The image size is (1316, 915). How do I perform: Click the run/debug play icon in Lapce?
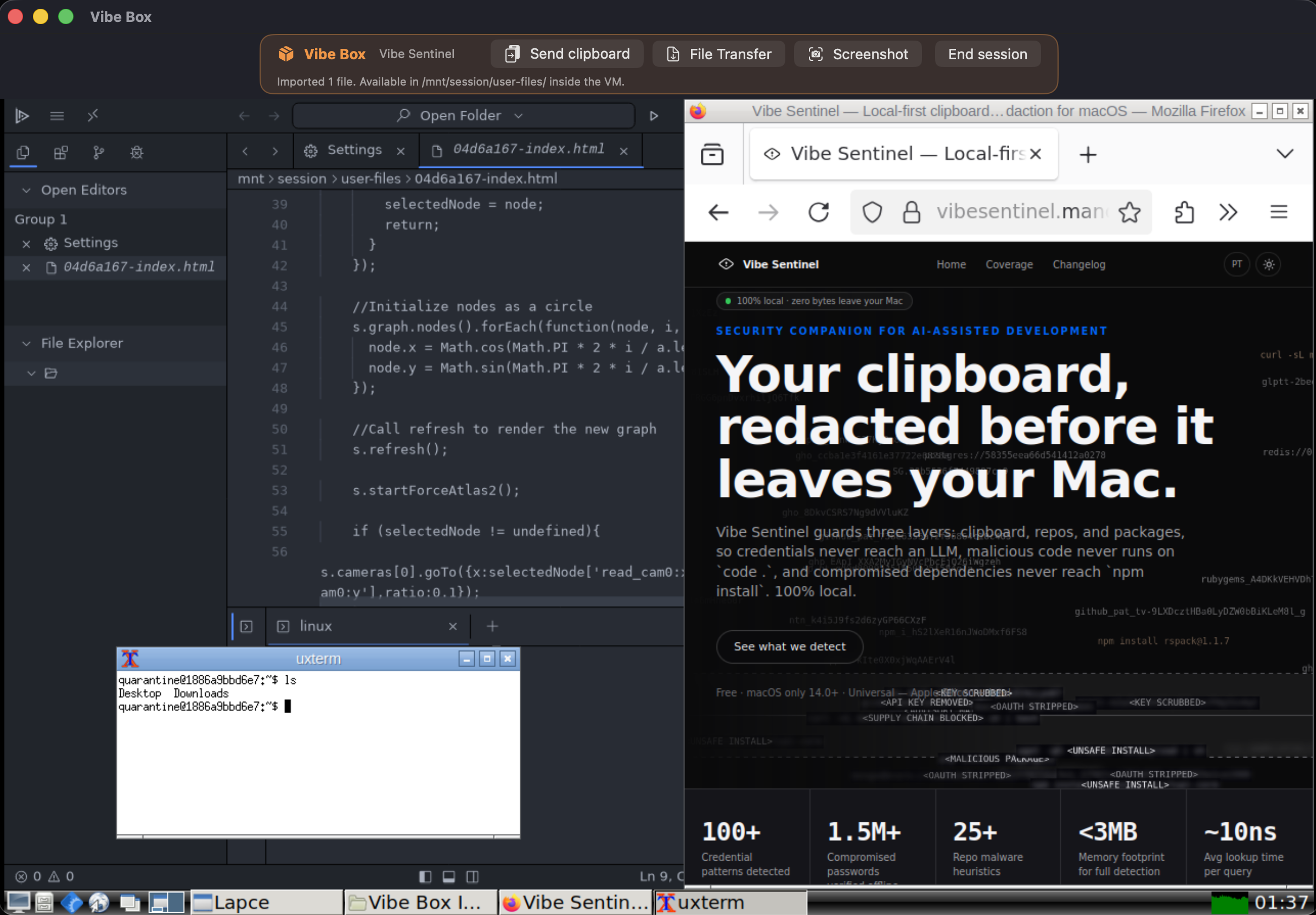click(654, 116)
